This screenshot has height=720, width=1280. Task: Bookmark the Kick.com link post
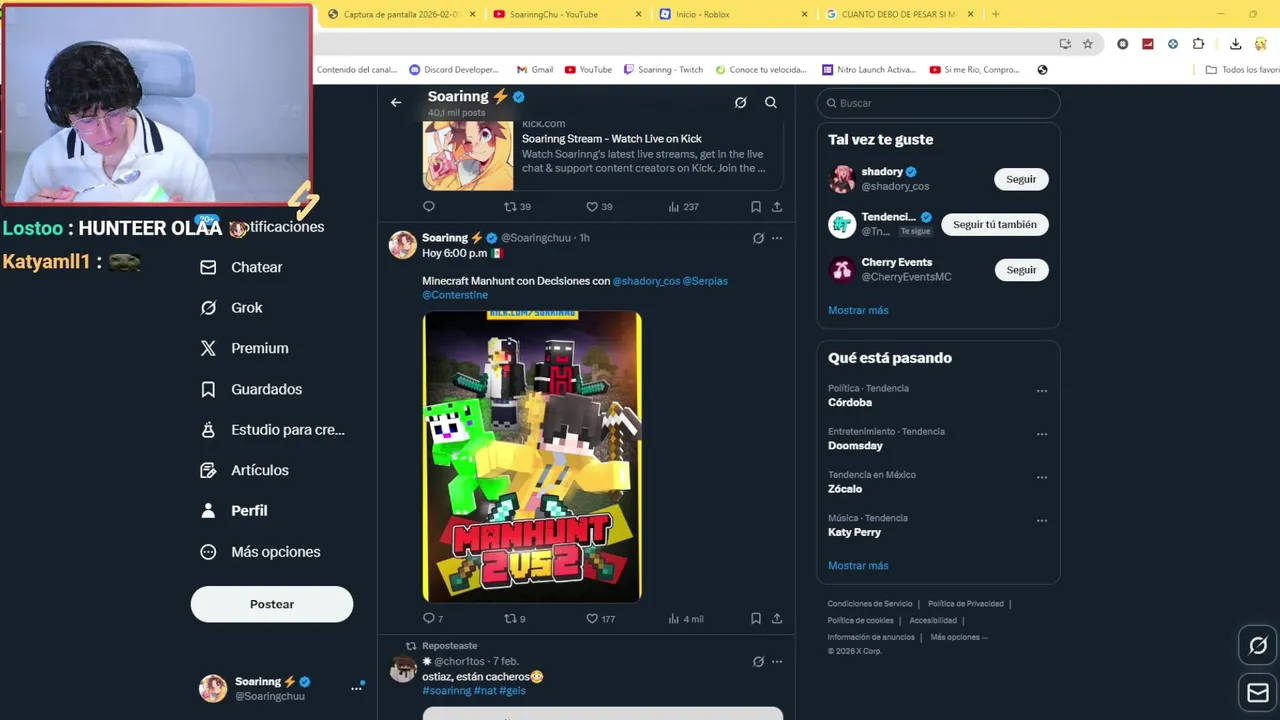(x=756, y=207)
